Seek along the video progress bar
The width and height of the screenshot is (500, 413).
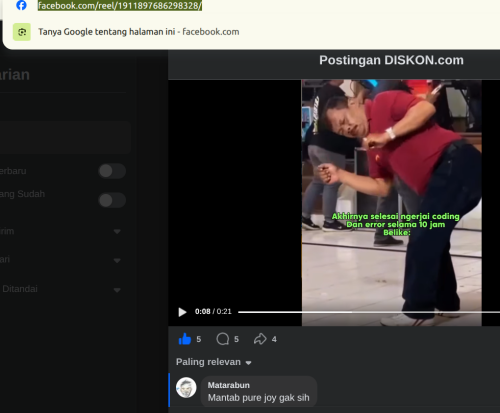point(369,312)
